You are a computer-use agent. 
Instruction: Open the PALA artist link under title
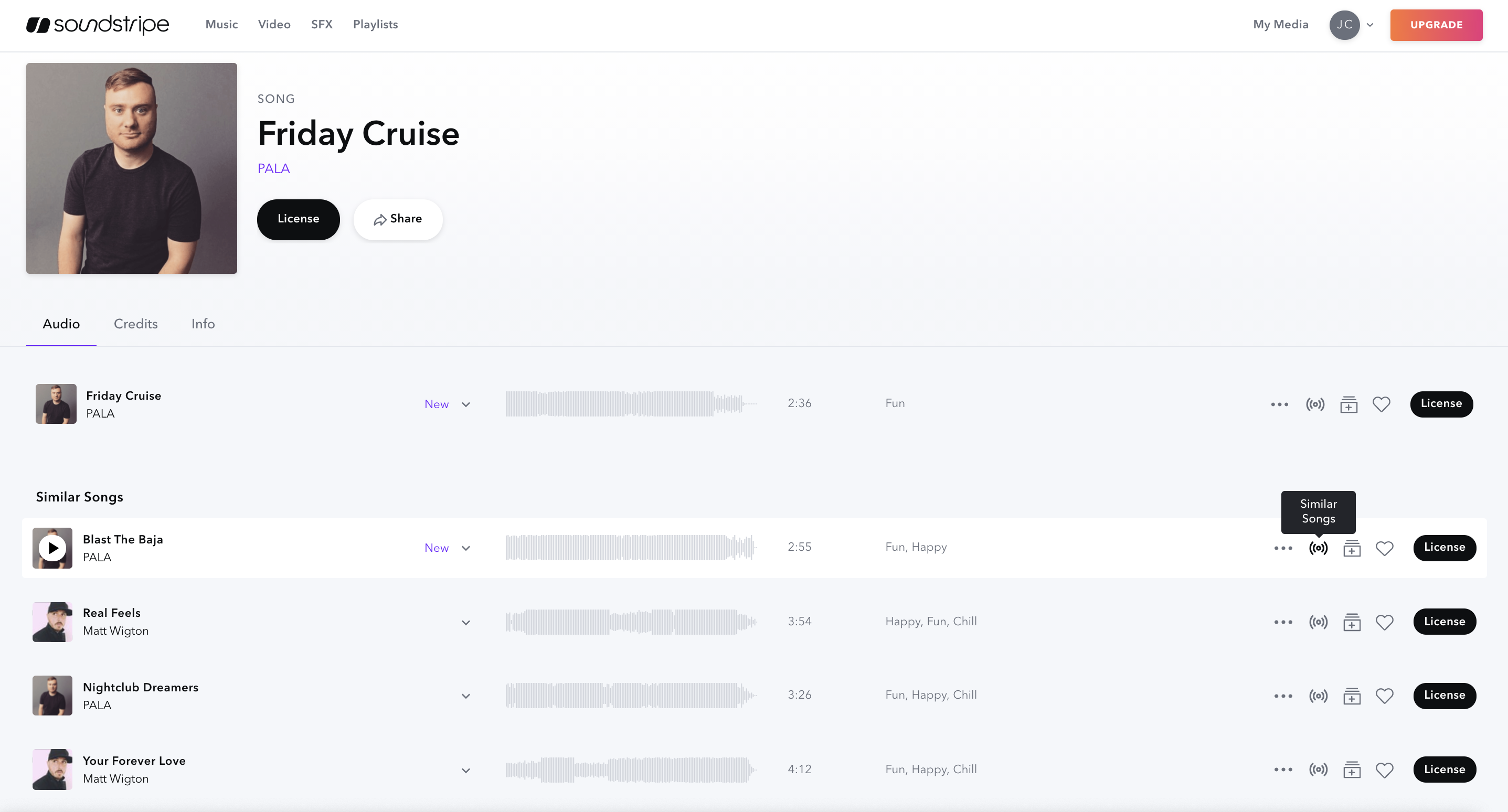pyautogui.click(x=273, y=168)
